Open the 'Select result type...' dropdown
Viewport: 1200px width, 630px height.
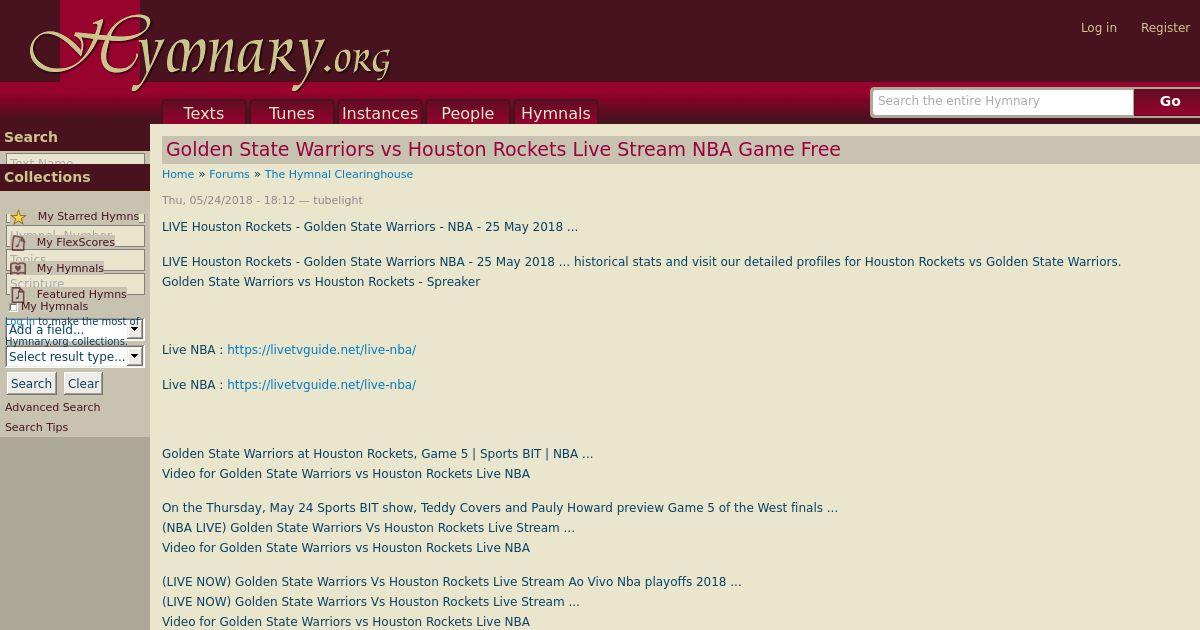pos(75,356)
